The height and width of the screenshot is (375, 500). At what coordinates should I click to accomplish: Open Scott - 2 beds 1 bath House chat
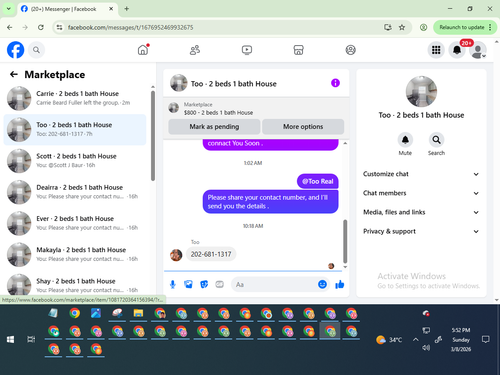point(75,161)
